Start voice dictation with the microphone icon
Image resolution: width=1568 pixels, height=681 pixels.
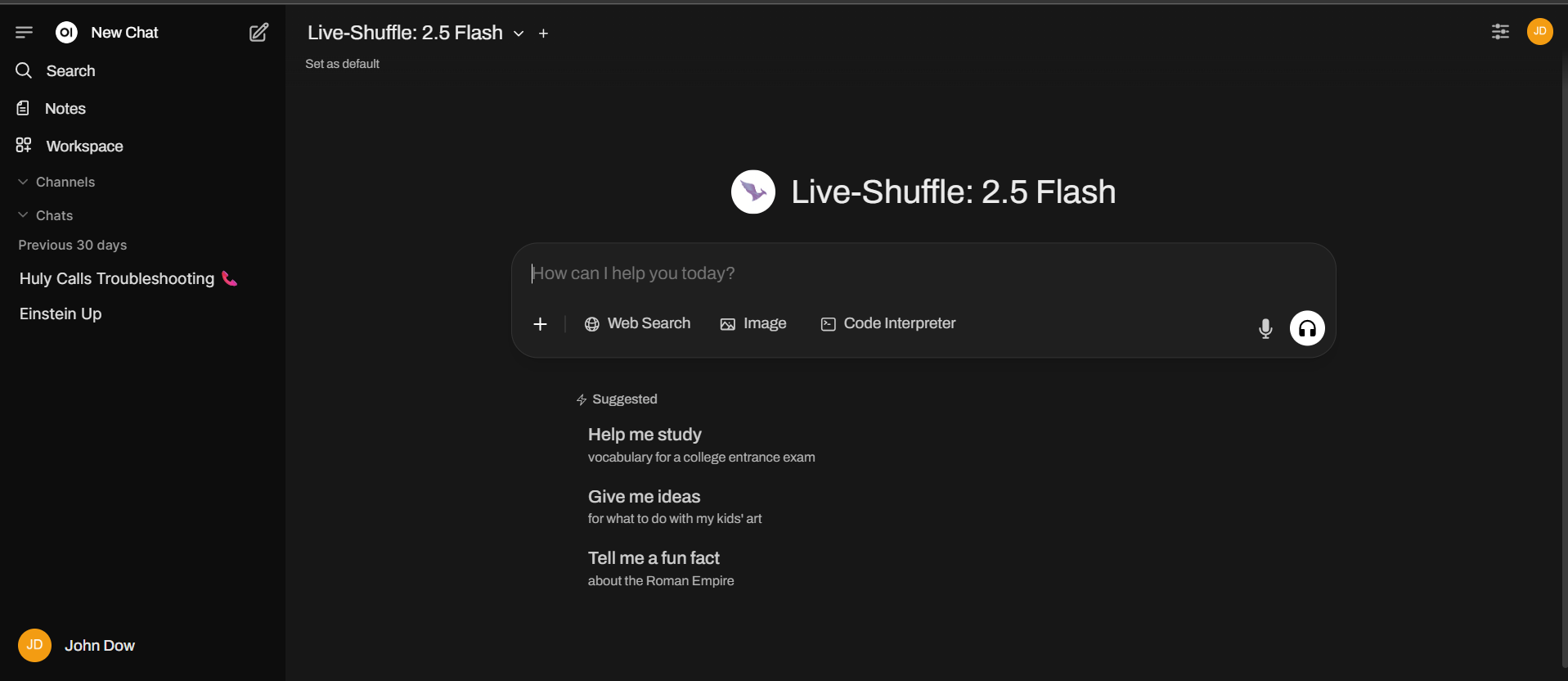[1265, 328]
